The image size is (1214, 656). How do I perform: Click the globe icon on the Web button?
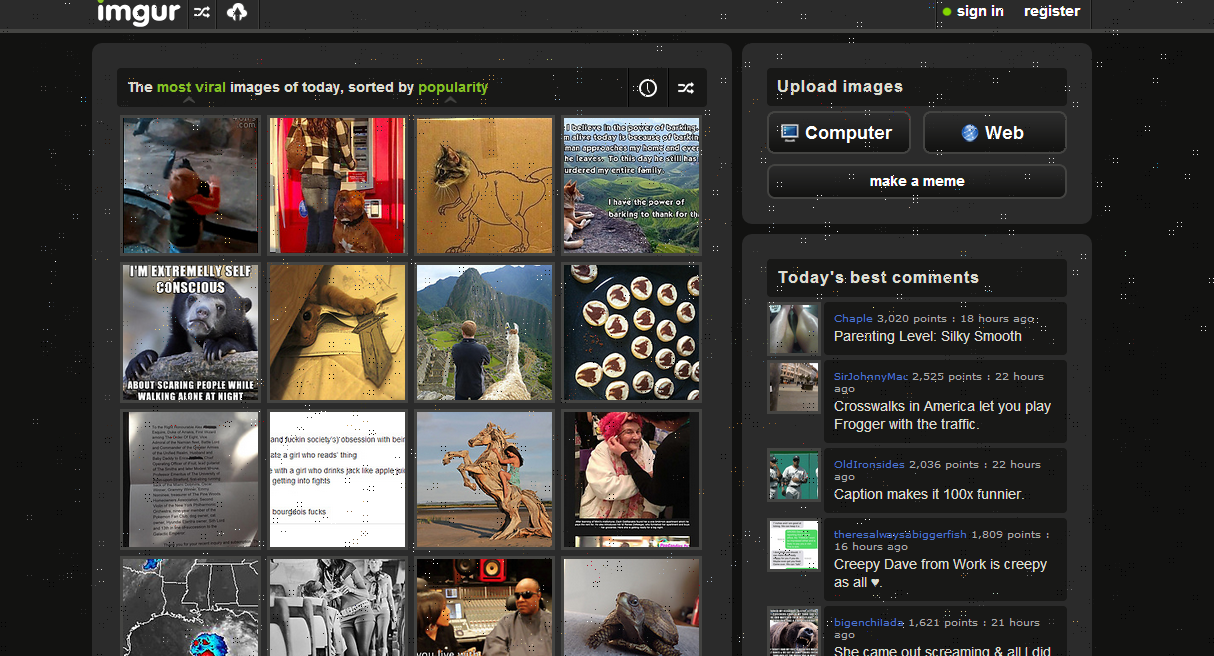pos(969,133)
